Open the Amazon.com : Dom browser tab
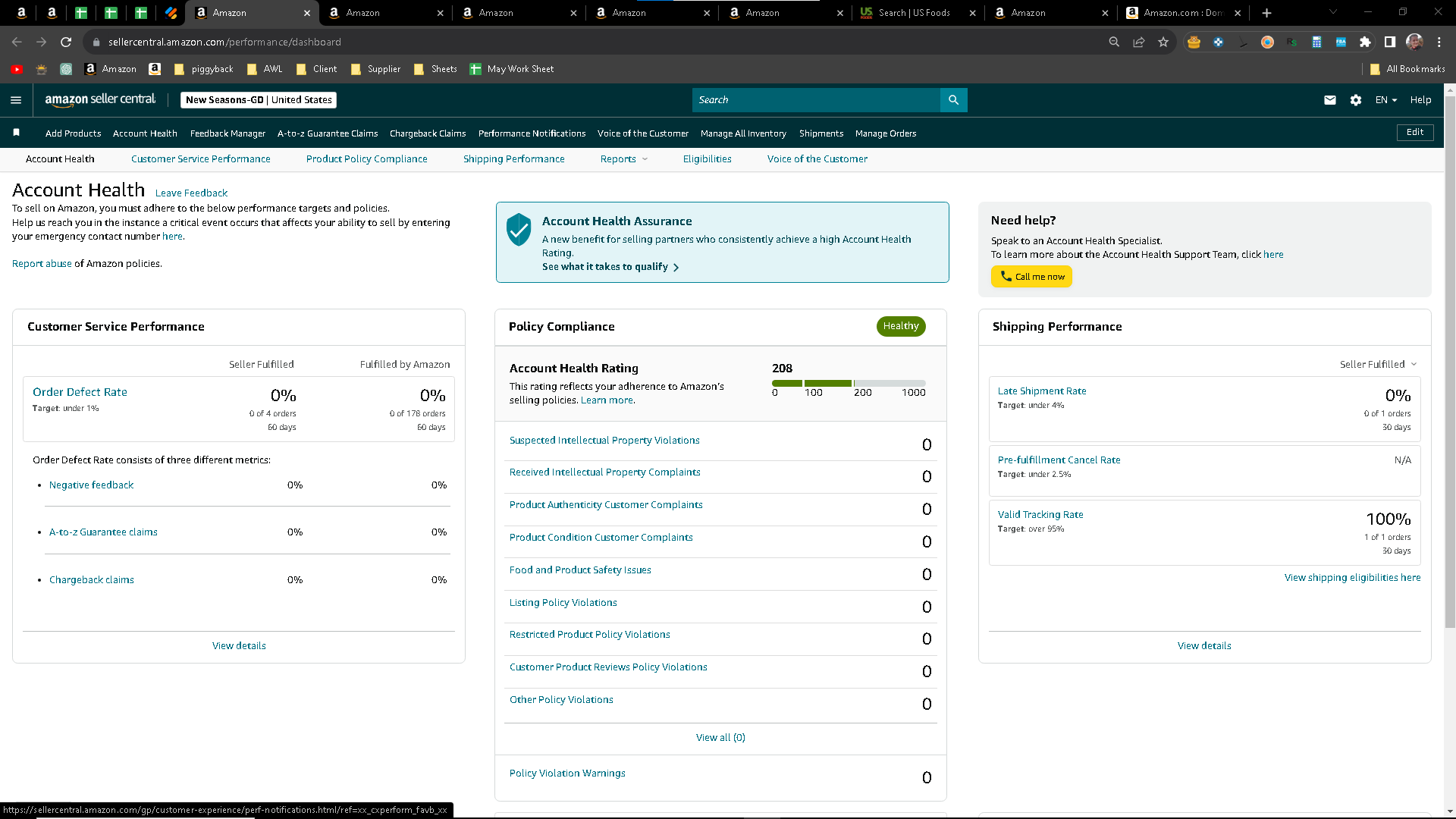1456x819 pixels. click(x=1183, y=13)
